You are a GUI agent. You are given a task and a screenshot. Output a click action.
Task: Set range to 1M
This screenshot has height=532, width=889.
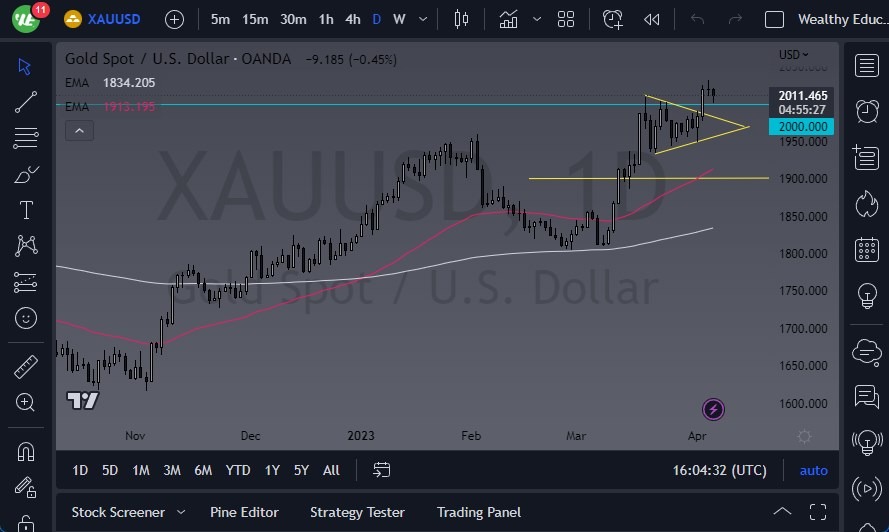(141, 470)
